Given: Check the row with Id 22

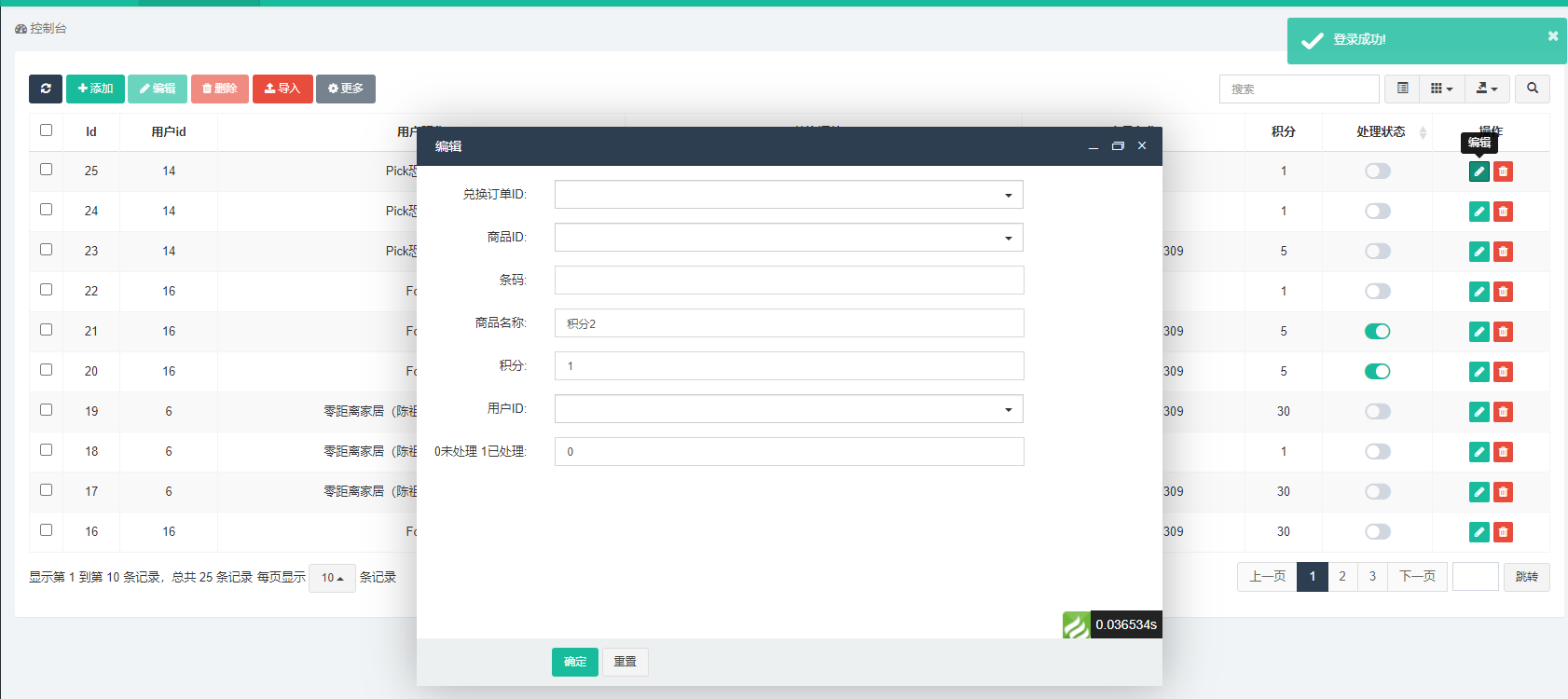Looking at the screenshot, I should [x=46, y=290].
